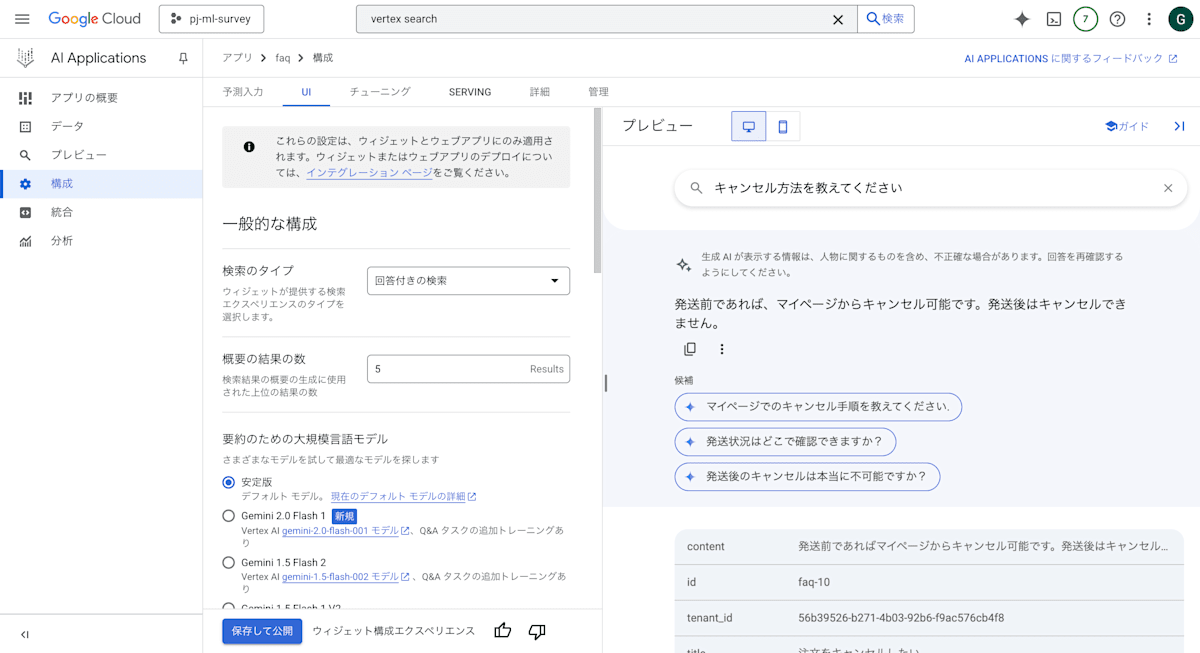The image size is (1200, 653).
Task: Click tenant_id value 56b39526-b271-4b03-92b6-f9ac576cb4f8
Action: tap(901, 618)
